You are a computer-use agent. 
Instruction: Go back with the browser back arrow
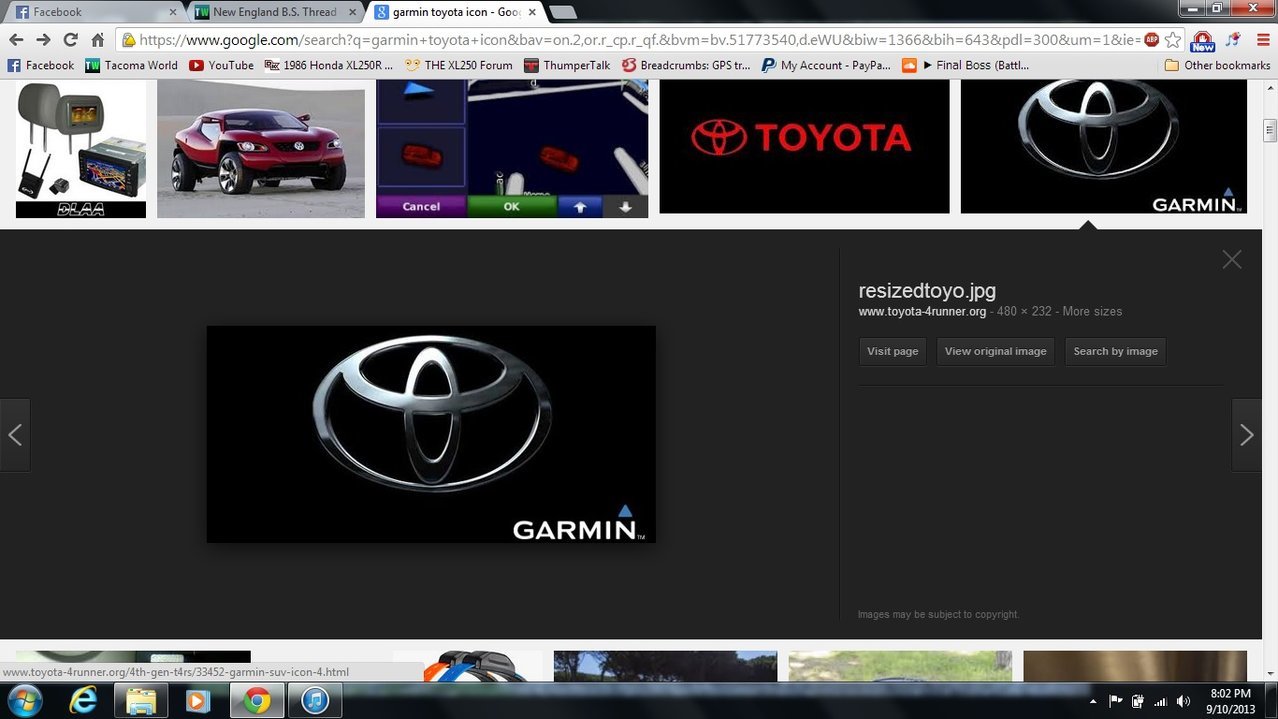pyautogui.click(x=16, y=40)
